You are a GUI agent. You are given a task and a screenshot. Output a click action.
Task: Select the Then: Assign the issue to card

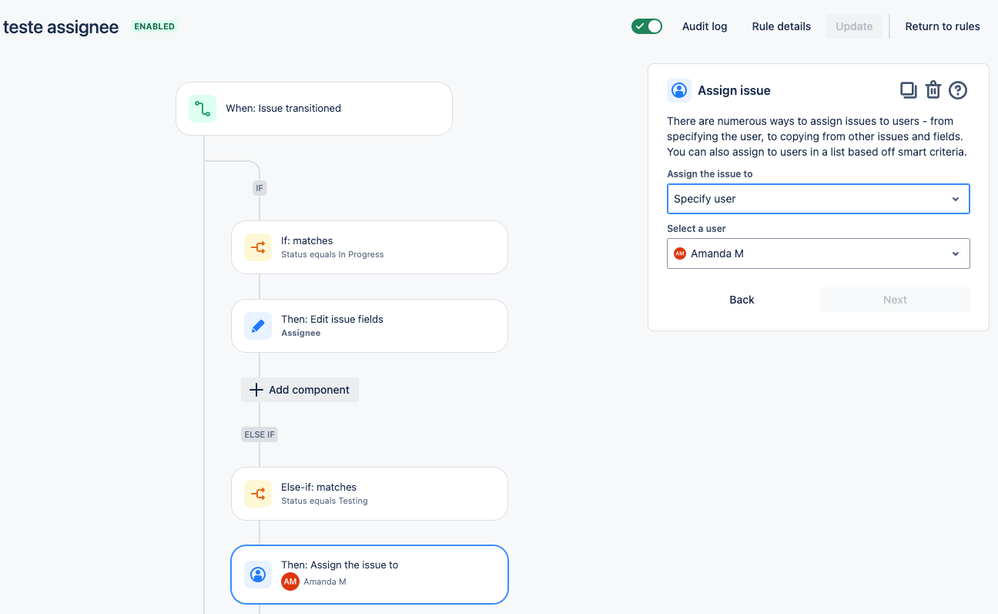point(370,575)
